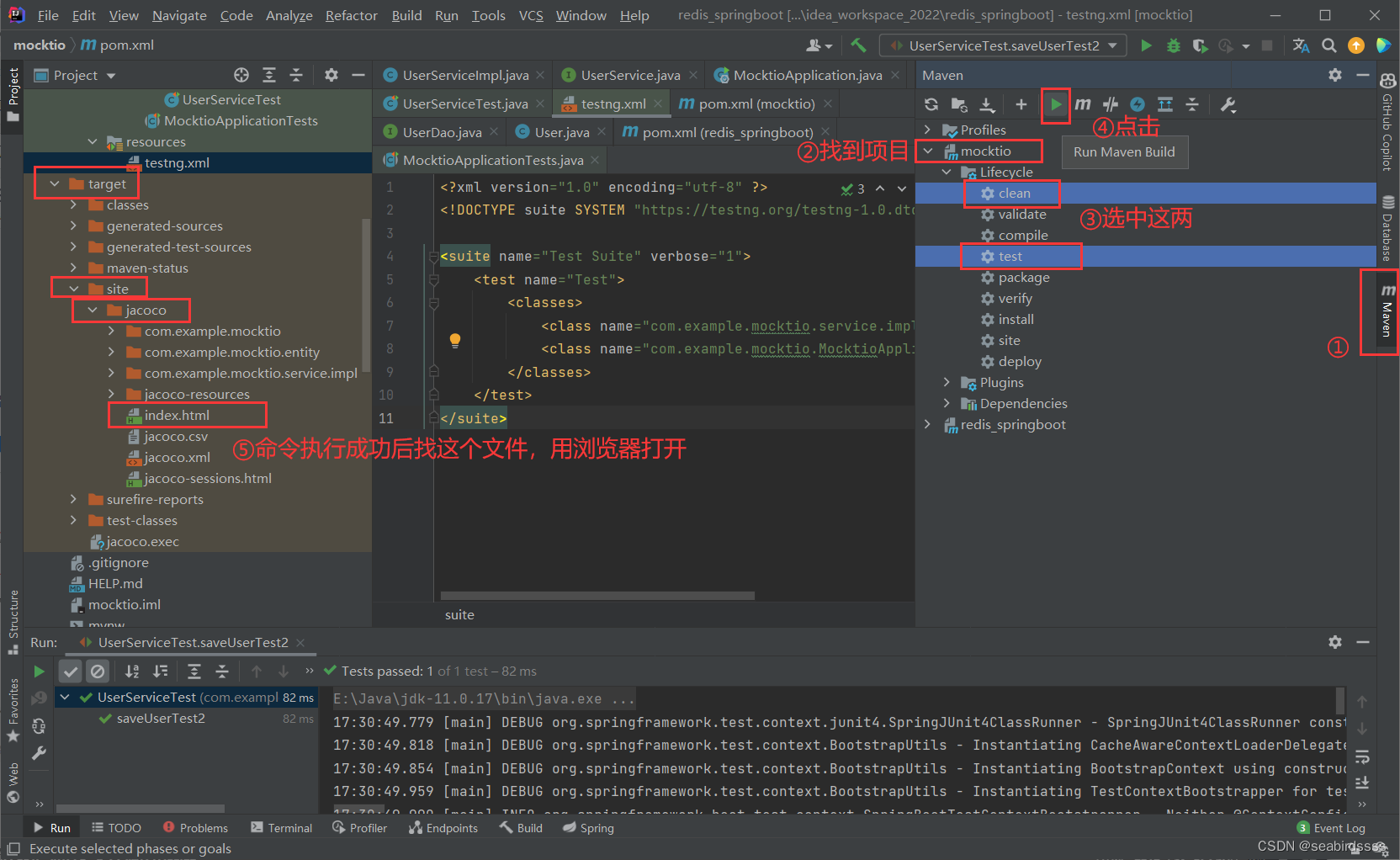
Task: Open Run panel settings gear
Action: pyautogui.click(x=1335, y=642)
